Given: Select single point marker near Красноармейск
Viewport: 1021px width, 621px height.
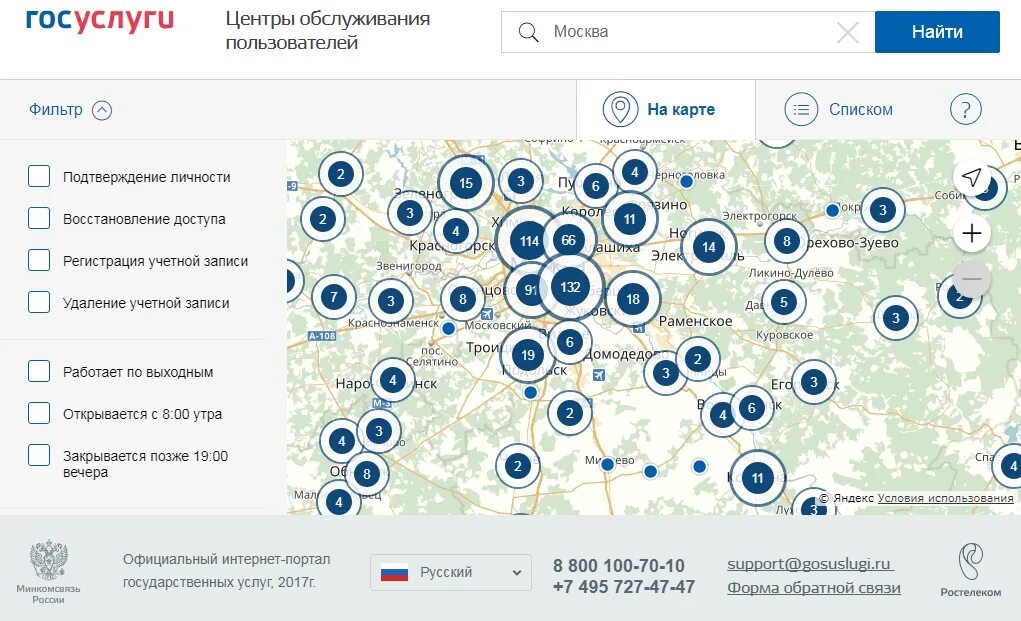Looking at the screenshot, I should pos(686,182).
